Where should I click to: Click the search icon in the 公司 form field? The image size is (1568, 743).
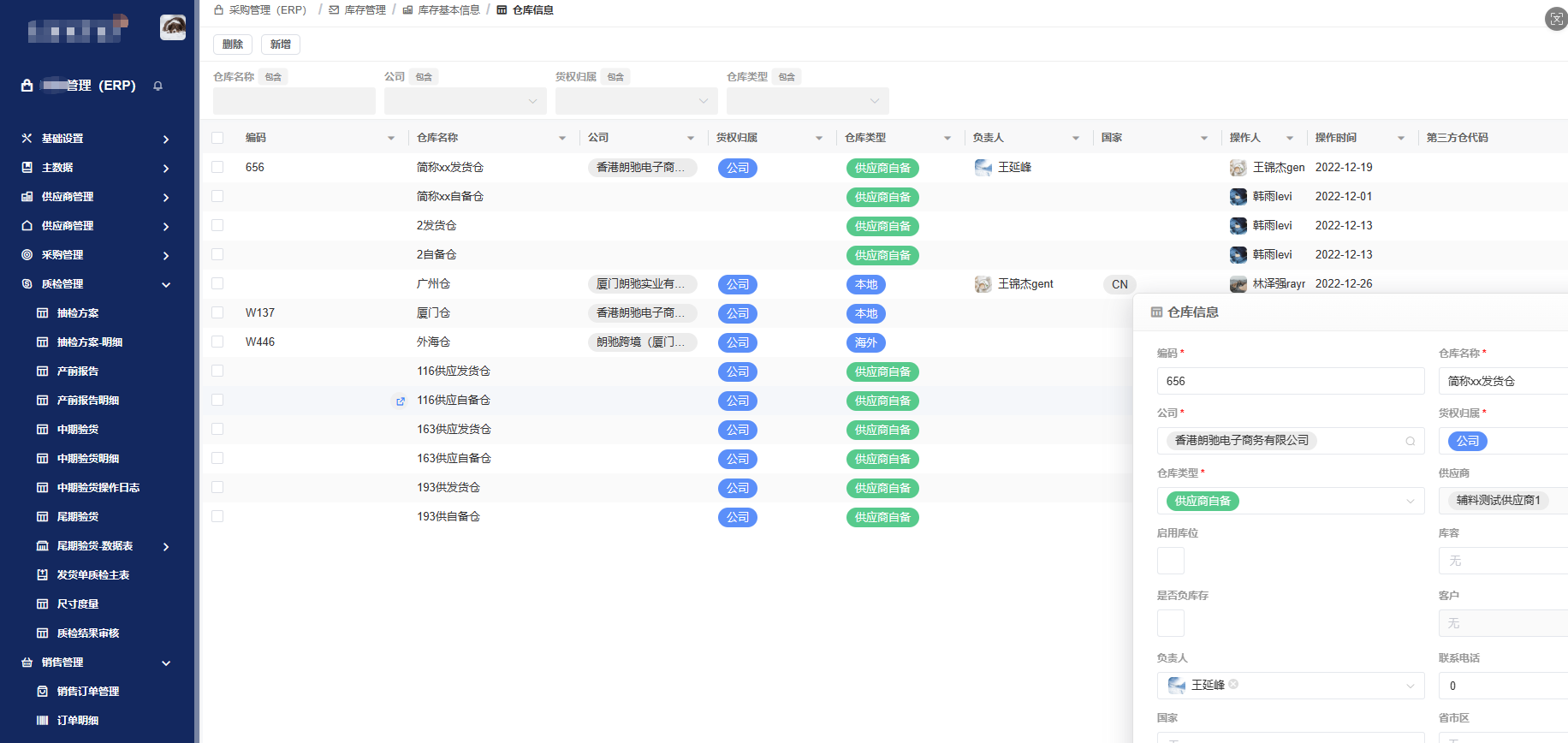(x=1410, y=442)
